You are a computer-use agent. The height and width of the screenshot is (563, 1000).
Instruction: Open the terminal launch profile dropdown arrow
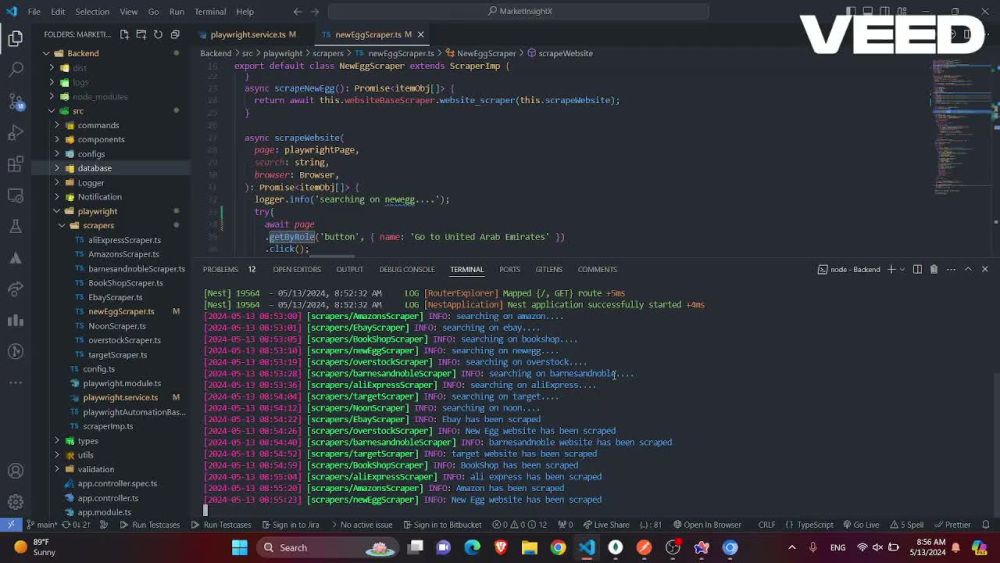coord(902,269)
